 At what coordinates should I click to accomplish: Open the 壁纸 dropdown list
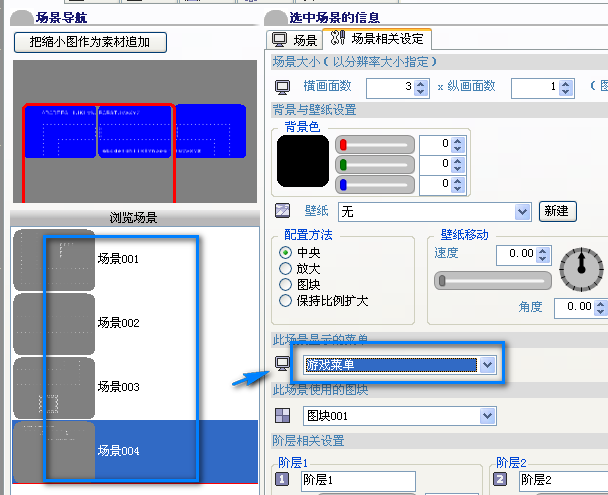[x=522, y=212]
